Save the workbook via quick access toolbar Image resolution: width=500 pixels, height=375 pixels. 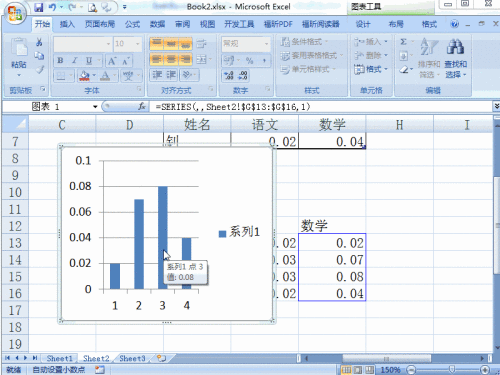pyautogui.click(x=39, y=7)
